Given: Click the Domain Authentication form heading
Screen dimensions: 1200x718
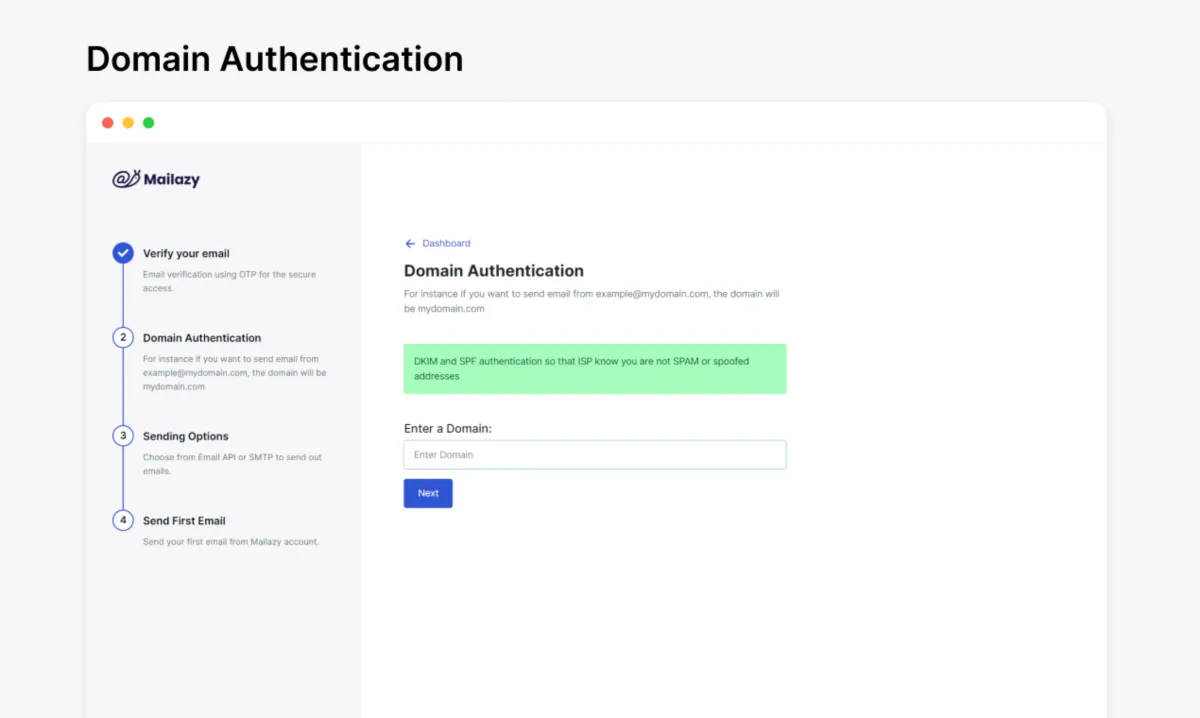Looking at the screenshot, I should (494, 271).
